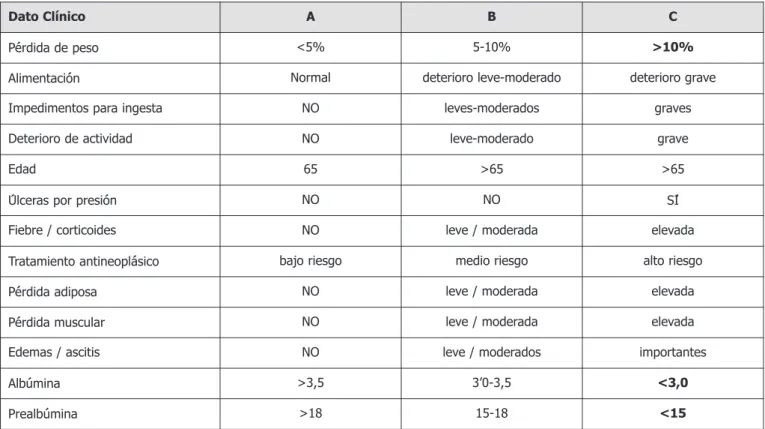Image resolution: width=765 pixels, height=429 pixels.
Task: Click the 'Pérdida de peso' row label
Action: [53, 48]
